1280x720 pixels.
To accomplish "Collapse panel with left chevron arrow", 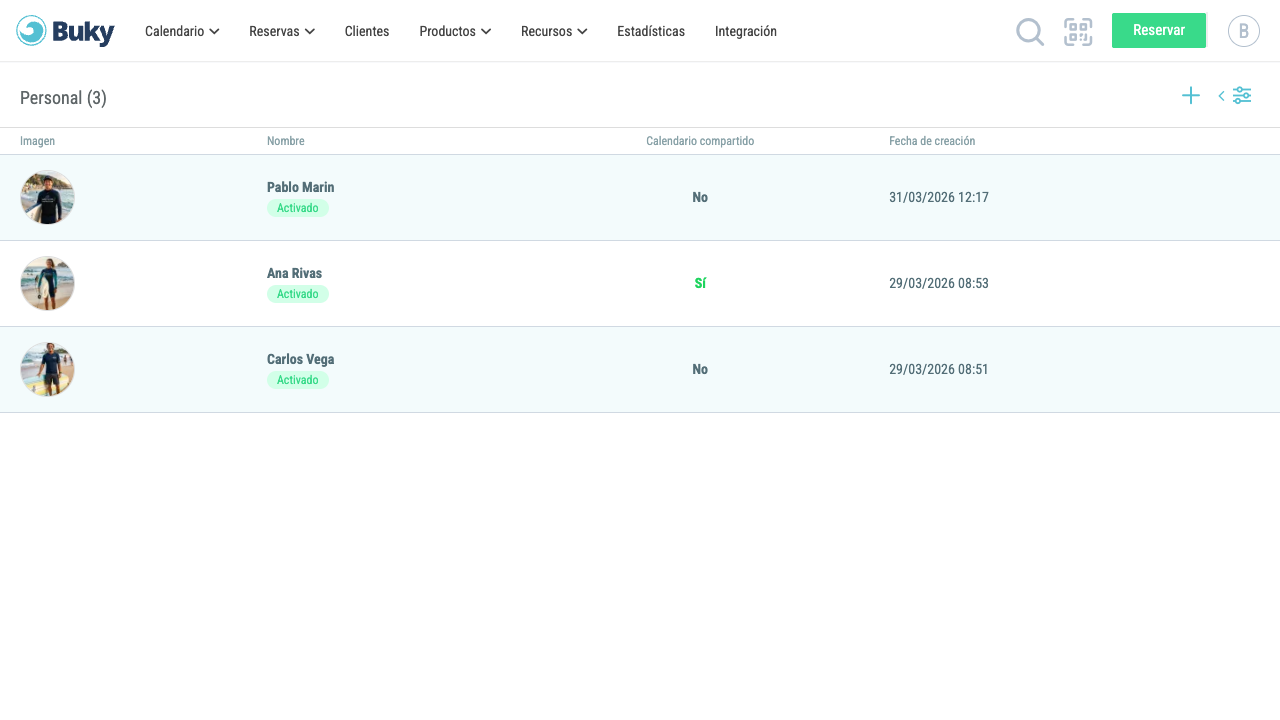I will pos(1221,96).
